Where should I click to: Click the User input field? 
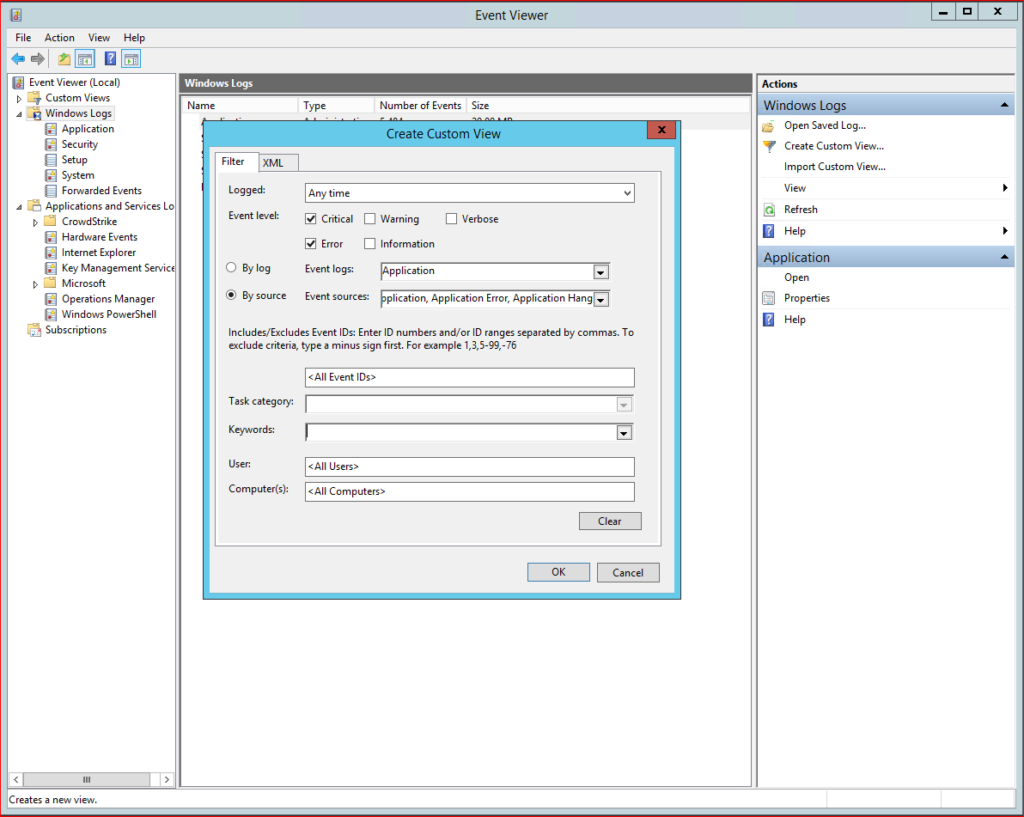tap(470, 467)
